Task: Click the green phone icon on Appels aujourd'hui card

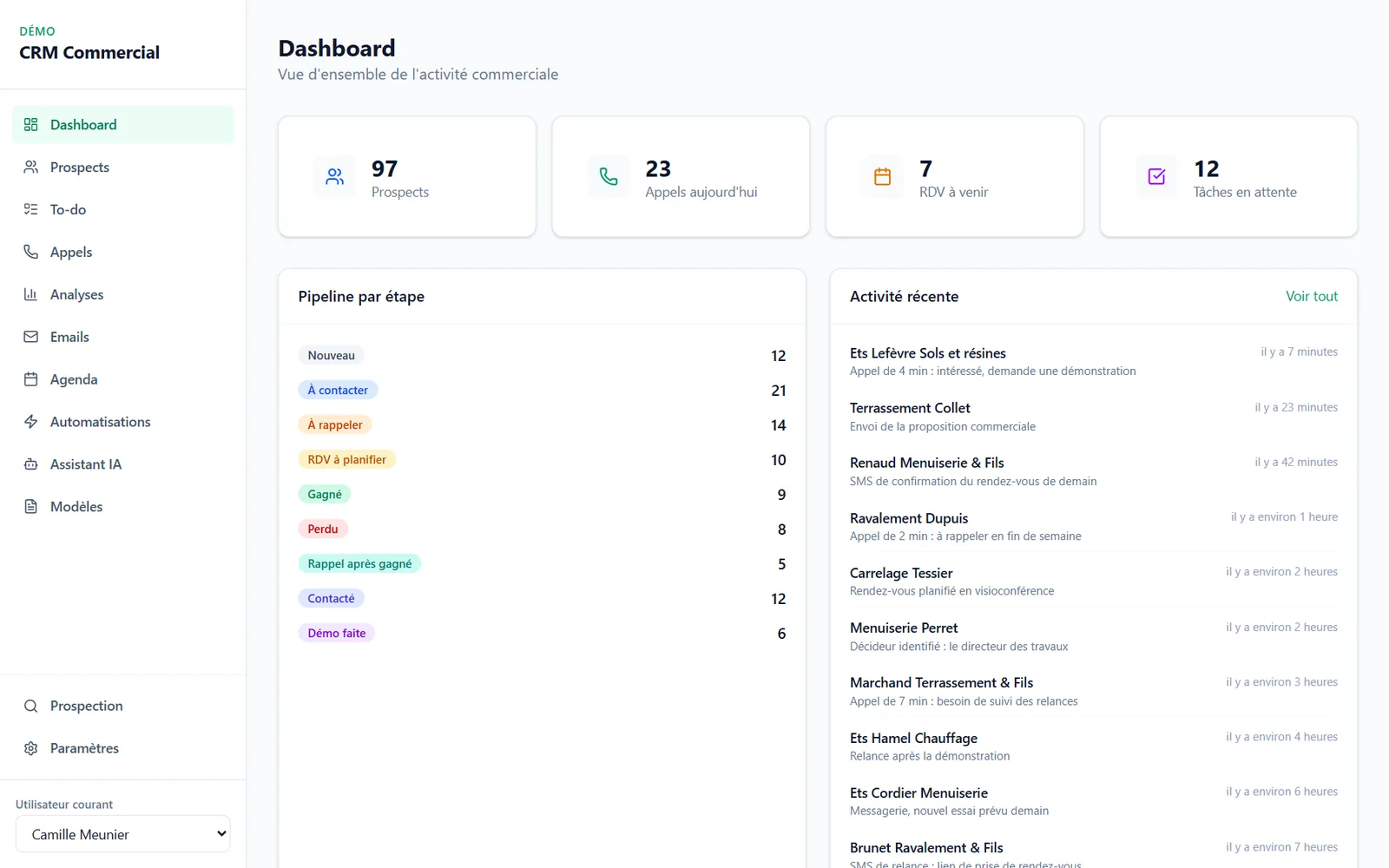Action: 609,177
